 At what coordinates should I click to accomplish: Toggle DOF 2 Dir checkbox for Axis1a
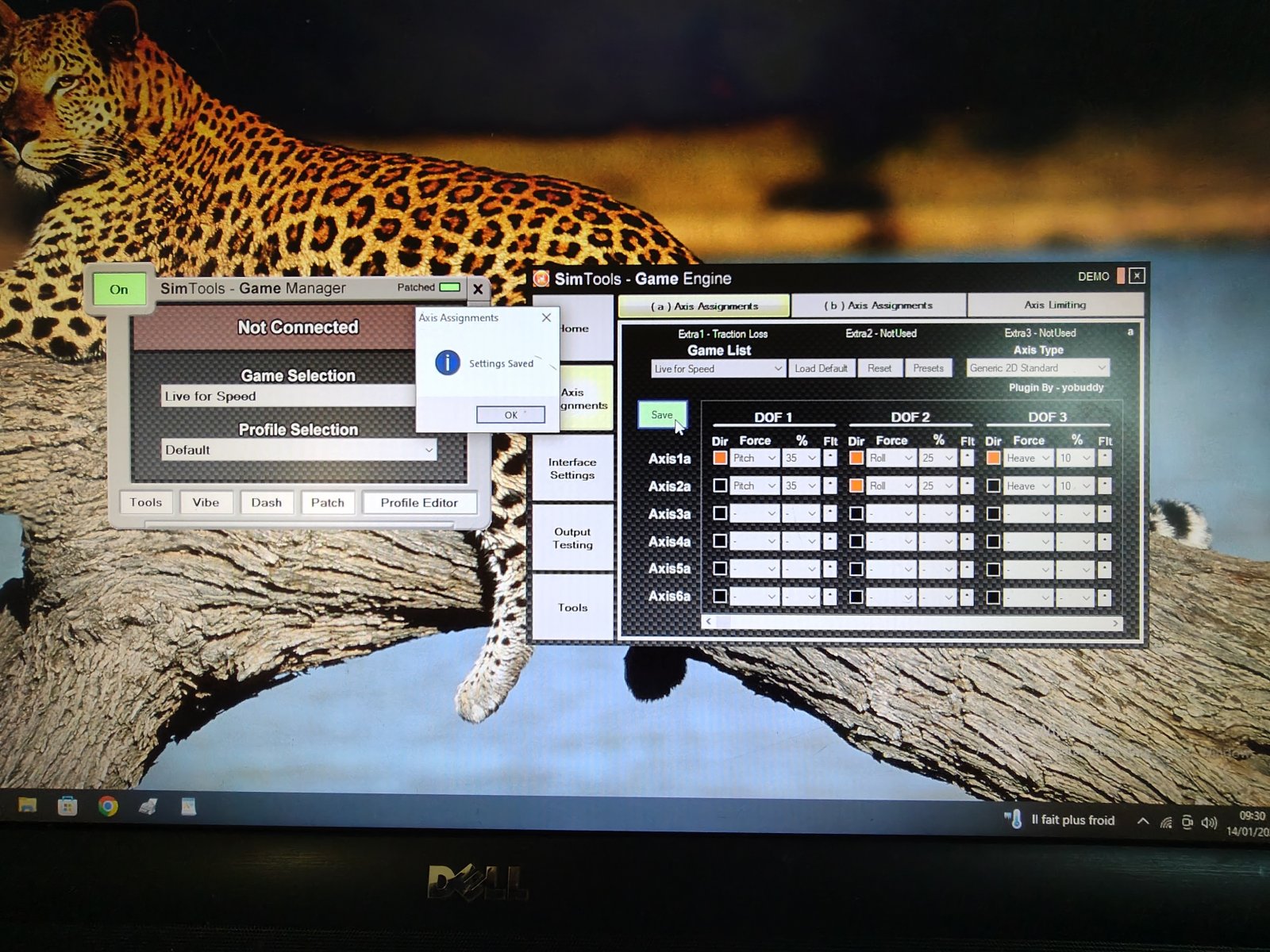[856, 458]
